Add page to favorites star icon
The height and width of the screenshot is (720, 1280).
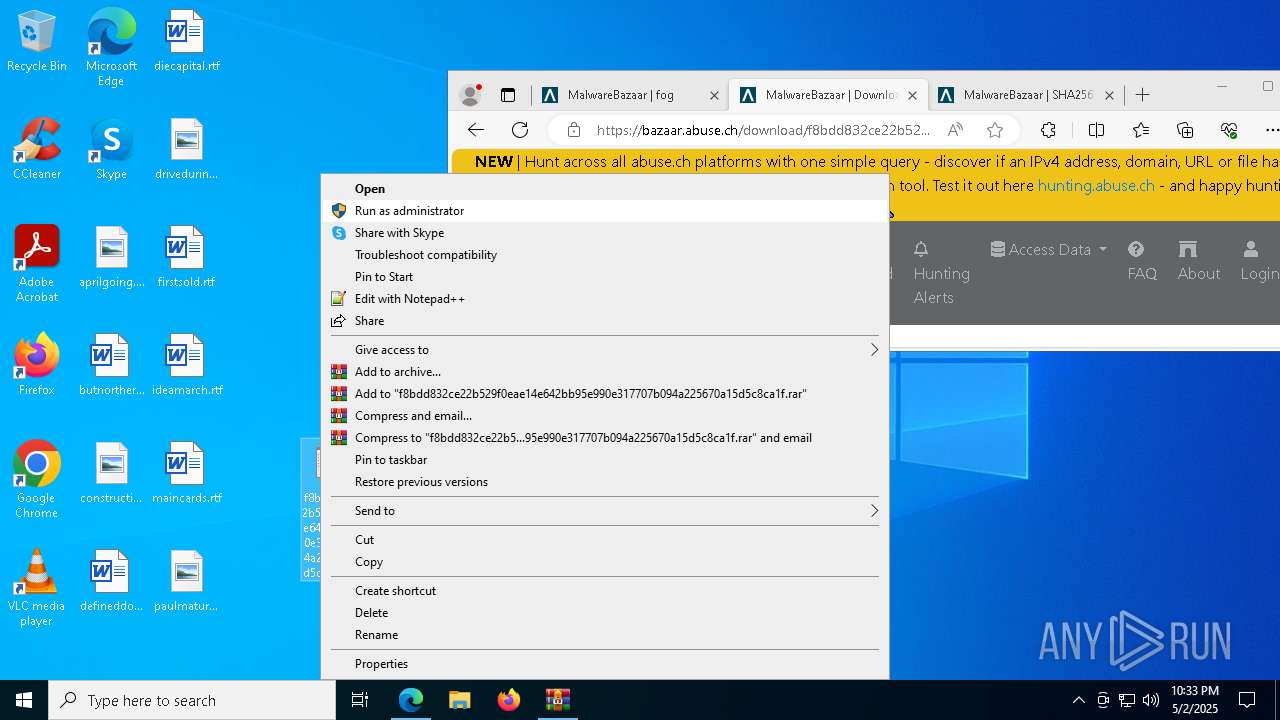995,130
